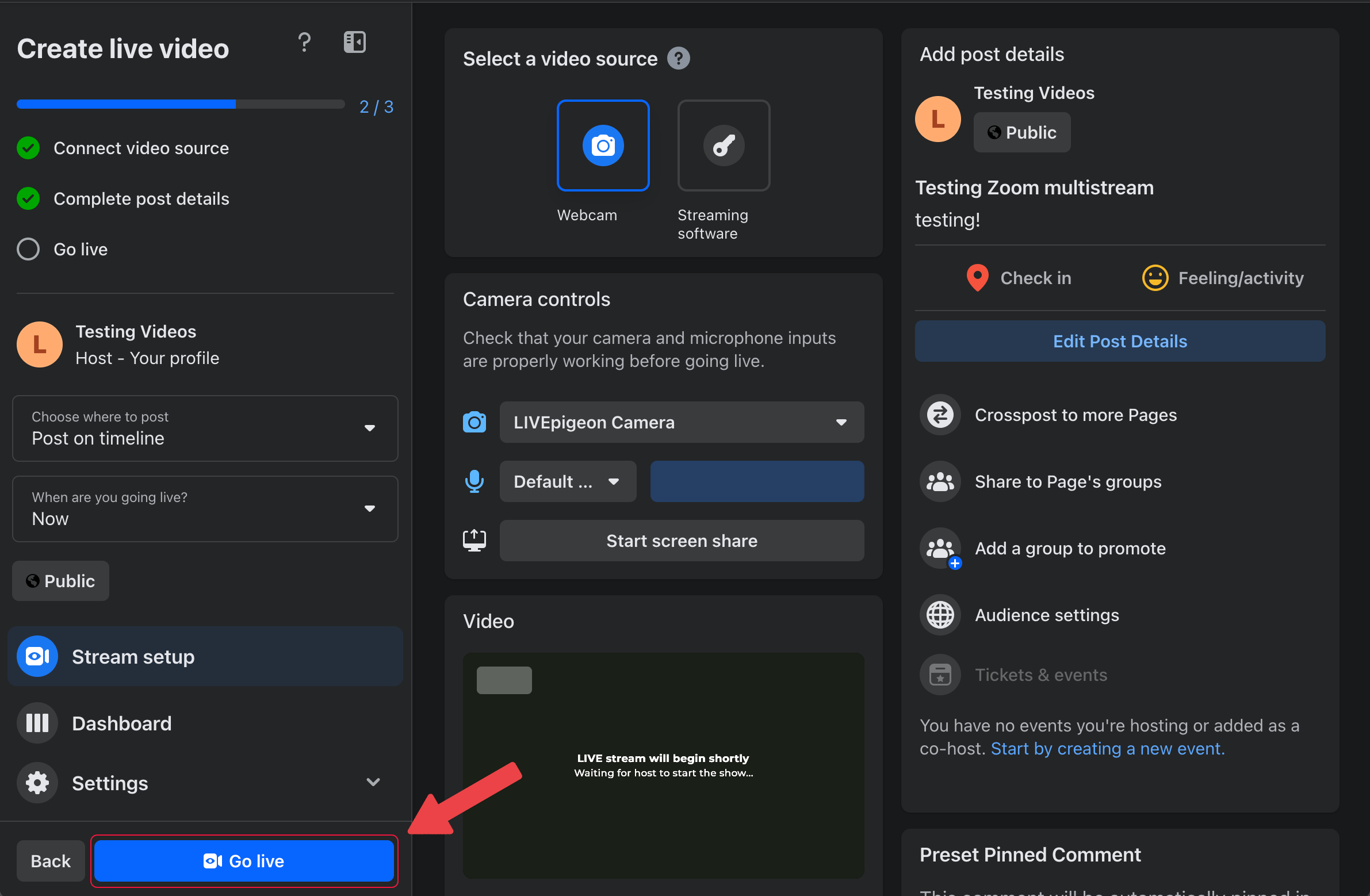The image size is (1370, 896).
Task: Open help beside Select a video source
Action: [x=678, y=58]
